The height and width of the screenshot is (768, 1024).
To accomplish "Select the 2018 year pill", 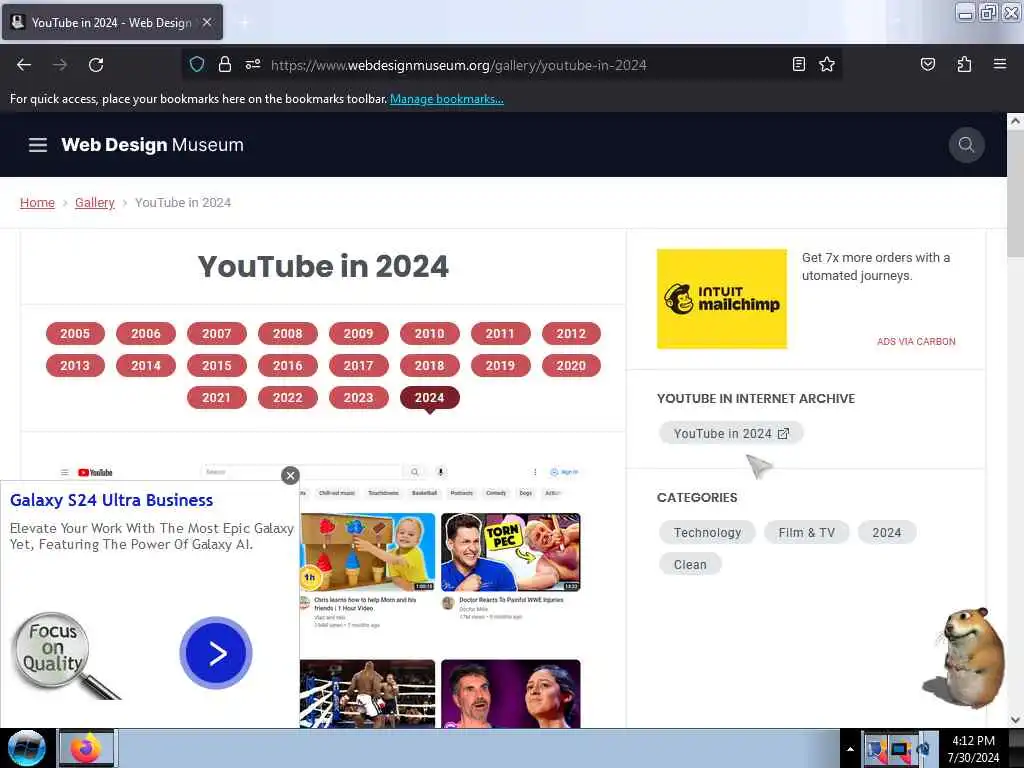I will click(429, 366).
